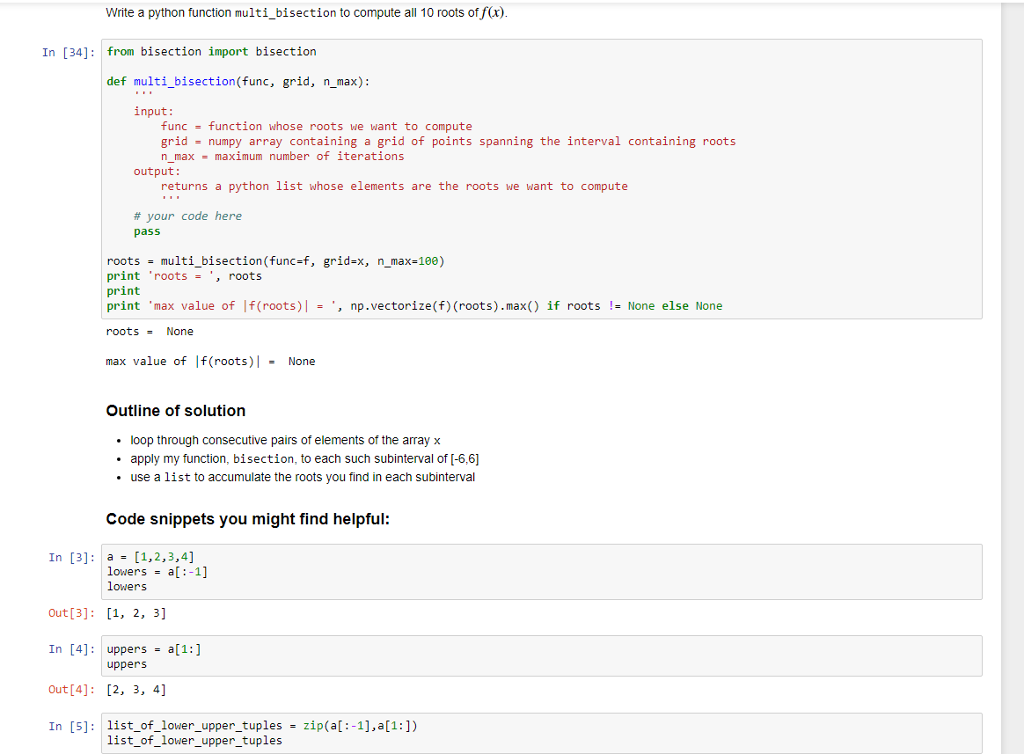This screenshot has width=1024, height=754.
Task: Select the 'max value of |f(roots)|' output text
Action: [x=208, y=361]
